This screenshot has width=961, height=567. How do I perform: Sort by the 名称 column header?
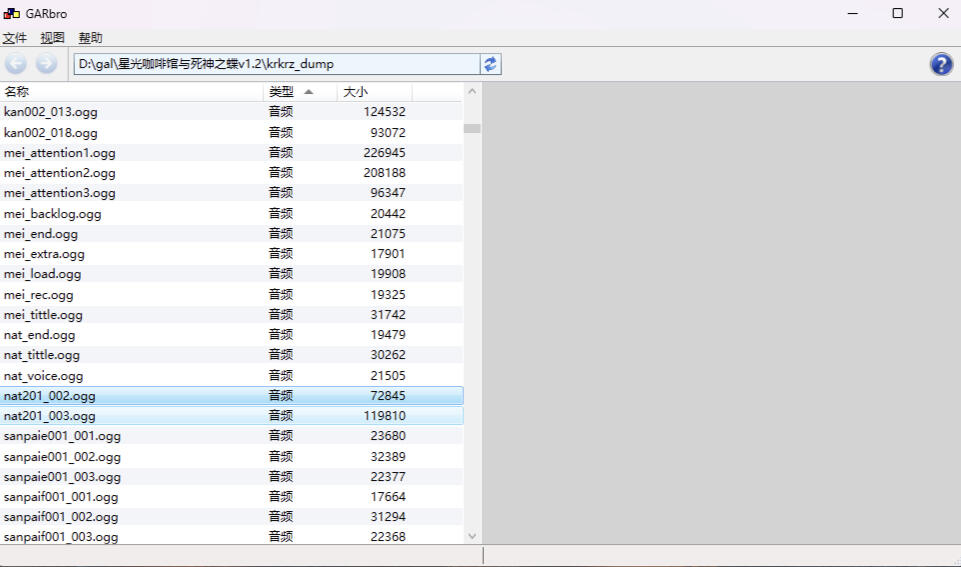(131, 92)
